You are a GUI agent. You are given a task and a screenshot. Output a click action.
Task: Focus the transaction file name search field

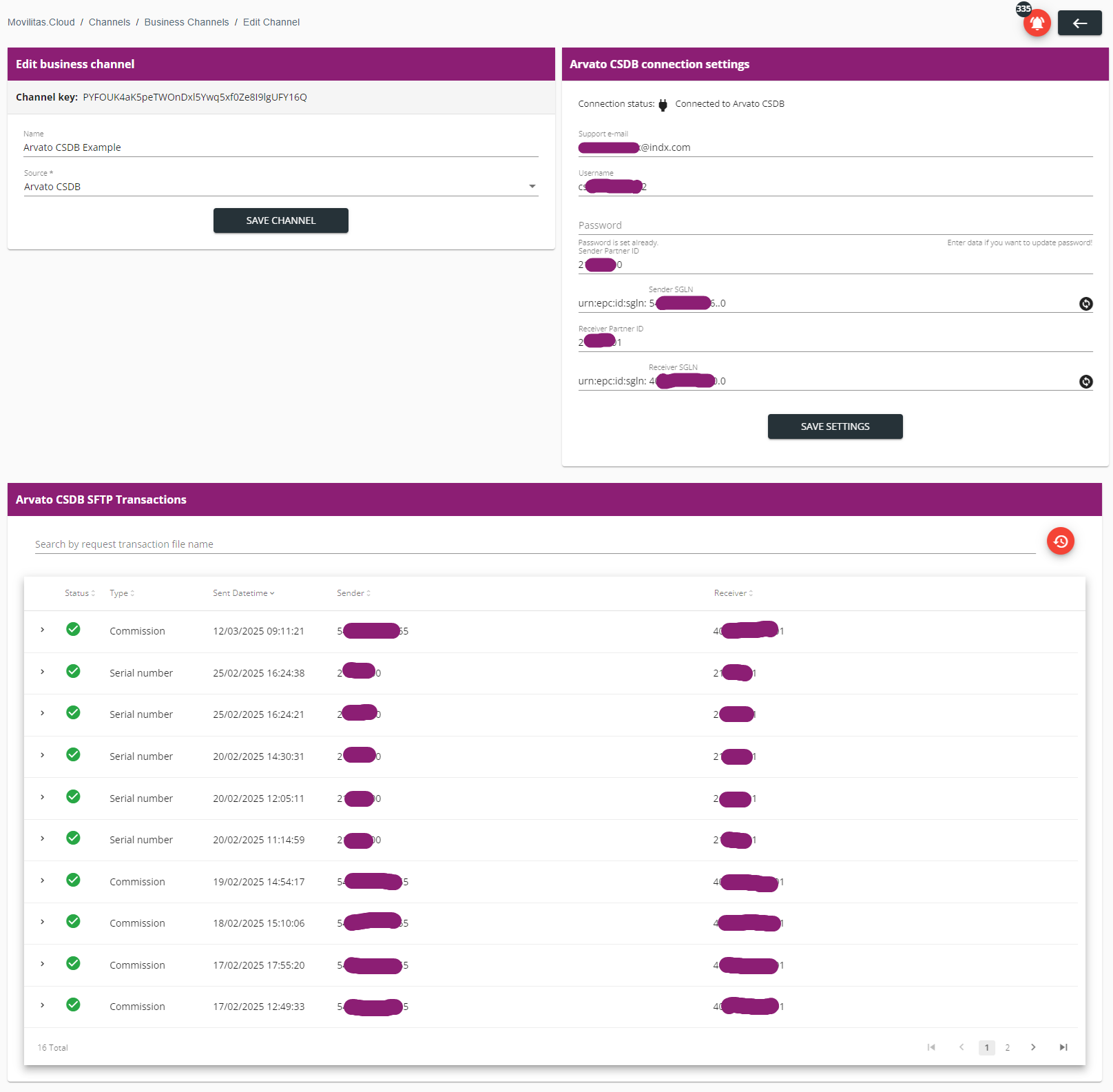click(535, 544)
